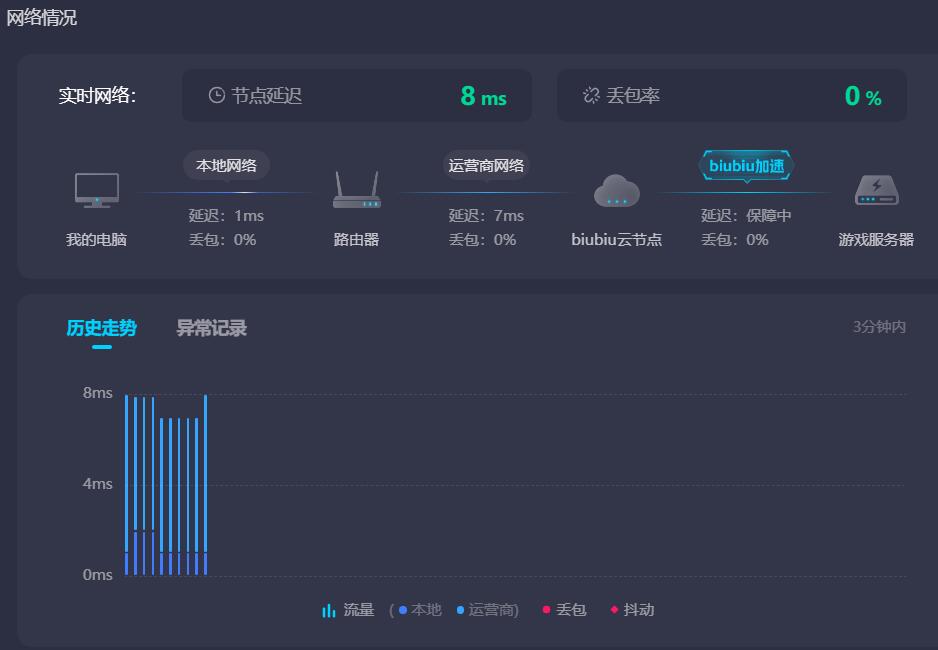This screenshot has height=650, width=938.
Task: Toggle the 本地 legend dot
Action: click(x=403, y=610)
